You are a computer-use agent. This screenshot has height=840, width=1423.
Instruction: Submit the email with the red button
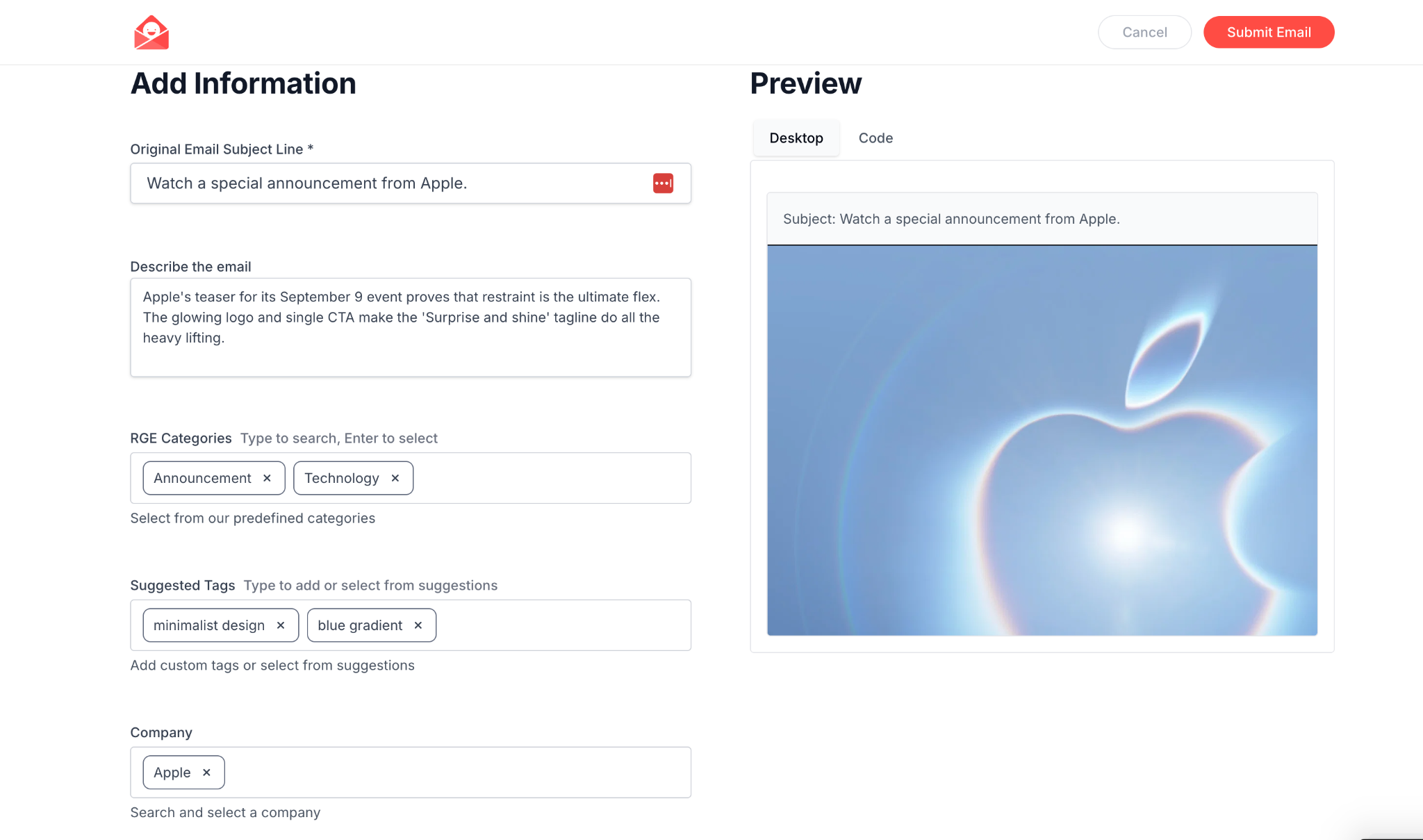[x=1269, y=33]
